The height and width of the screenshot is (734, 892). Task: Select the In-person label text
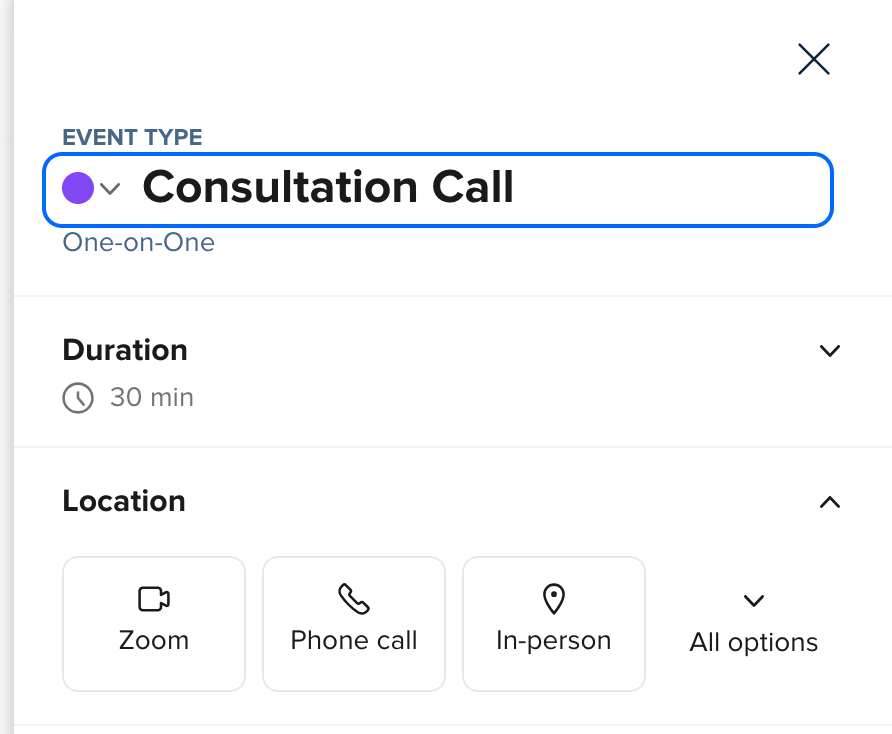pyautogui.click(x=553, y=640)
